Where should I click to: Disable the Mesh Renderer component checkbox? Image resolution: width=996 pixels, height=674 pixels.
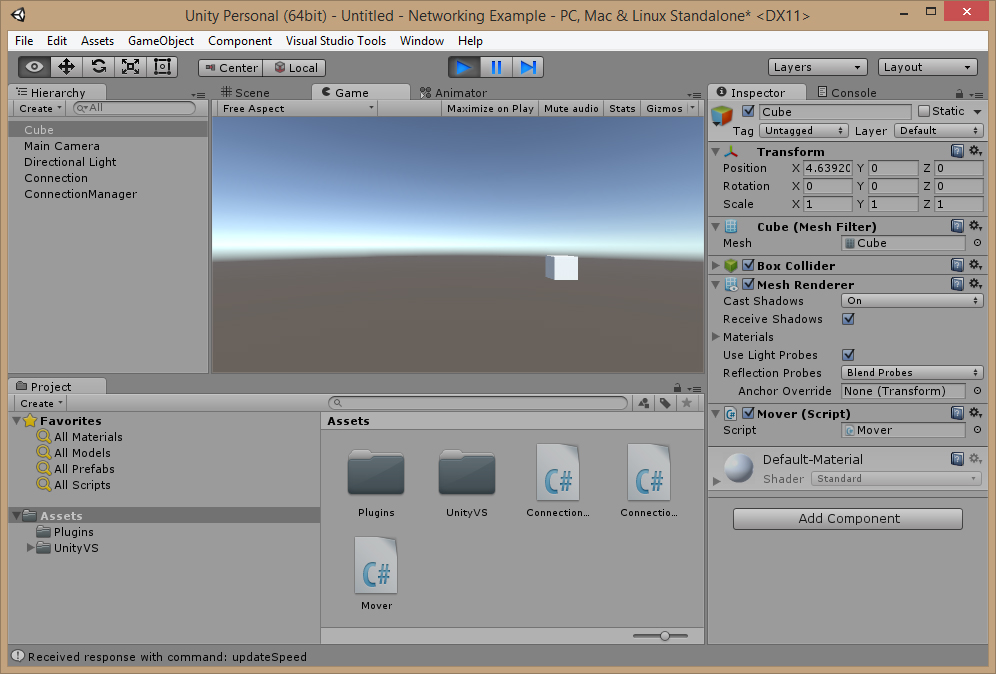(748, 284)
